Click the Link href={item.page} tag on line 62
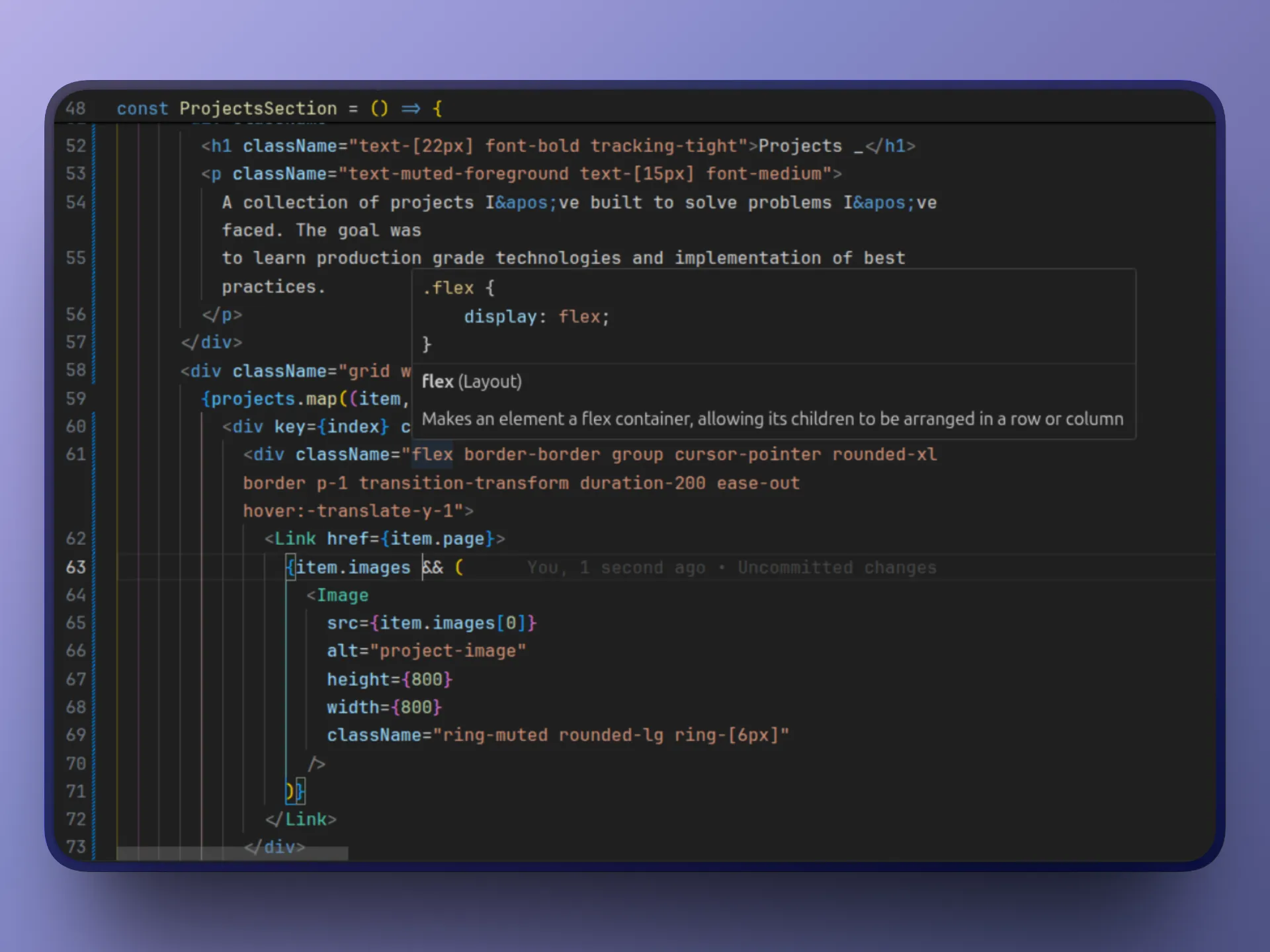 pyautogui.click(x=384, y=538)
